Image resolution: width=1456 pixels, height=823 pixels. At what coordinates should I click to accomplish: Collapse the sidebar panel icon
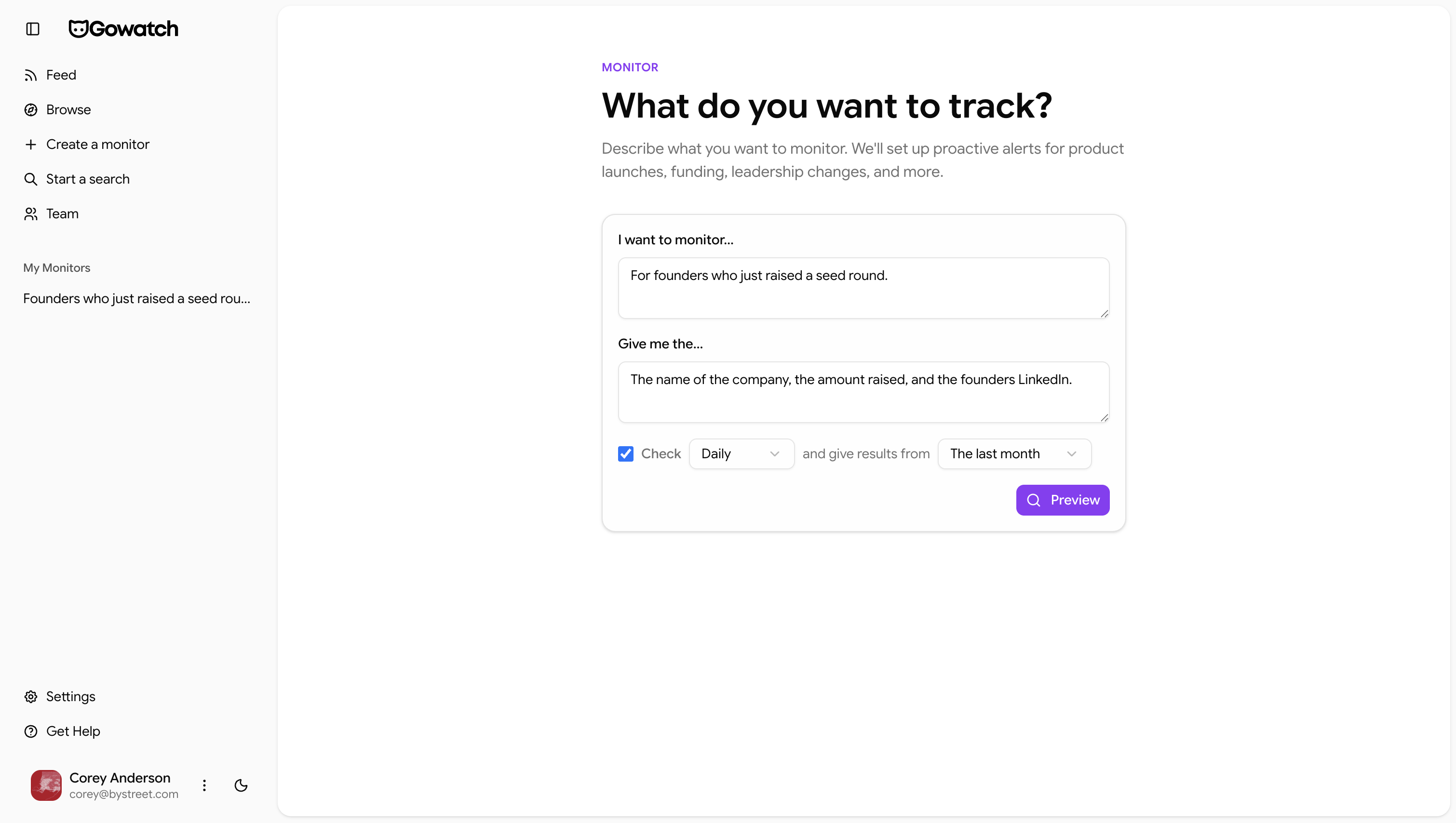point(33,29)
